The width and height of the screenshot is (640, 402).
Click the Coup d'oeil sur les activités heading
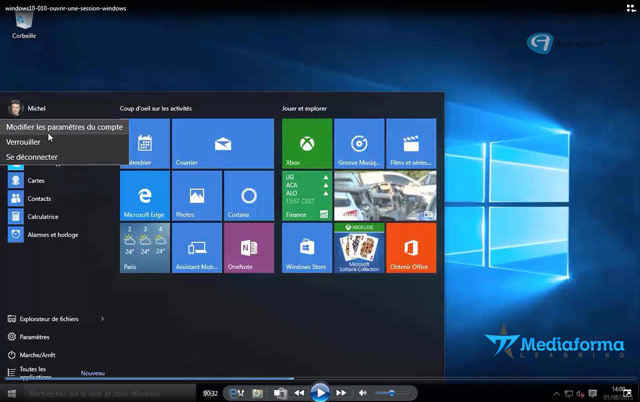coord(156,109)
